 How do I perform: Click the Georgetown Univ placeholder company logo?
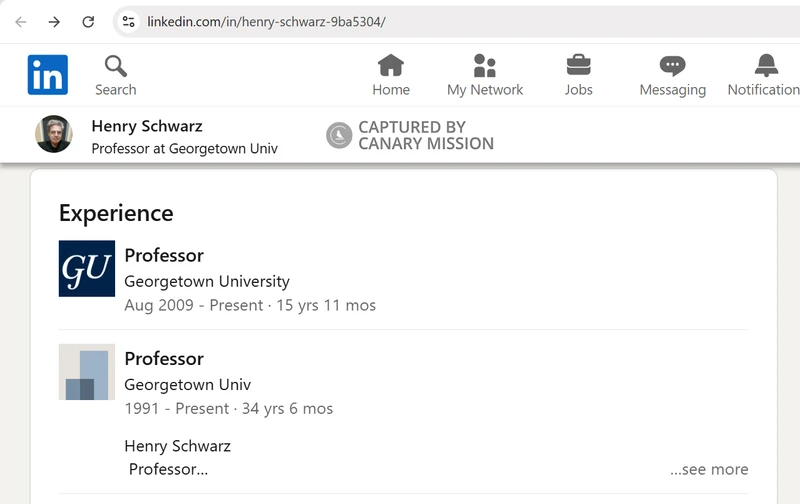[x=87, y=372]
